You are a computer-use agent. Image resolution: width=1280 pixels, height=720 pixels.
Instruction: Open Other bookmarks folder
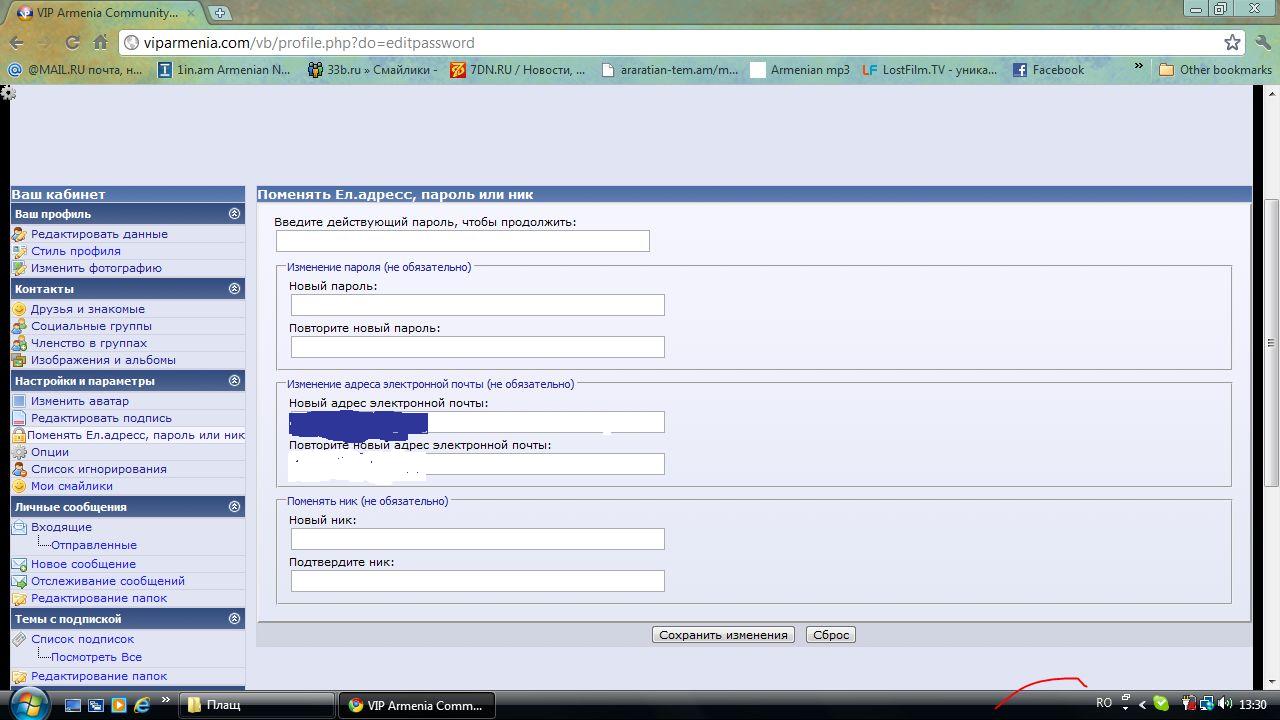(1215, 70)
